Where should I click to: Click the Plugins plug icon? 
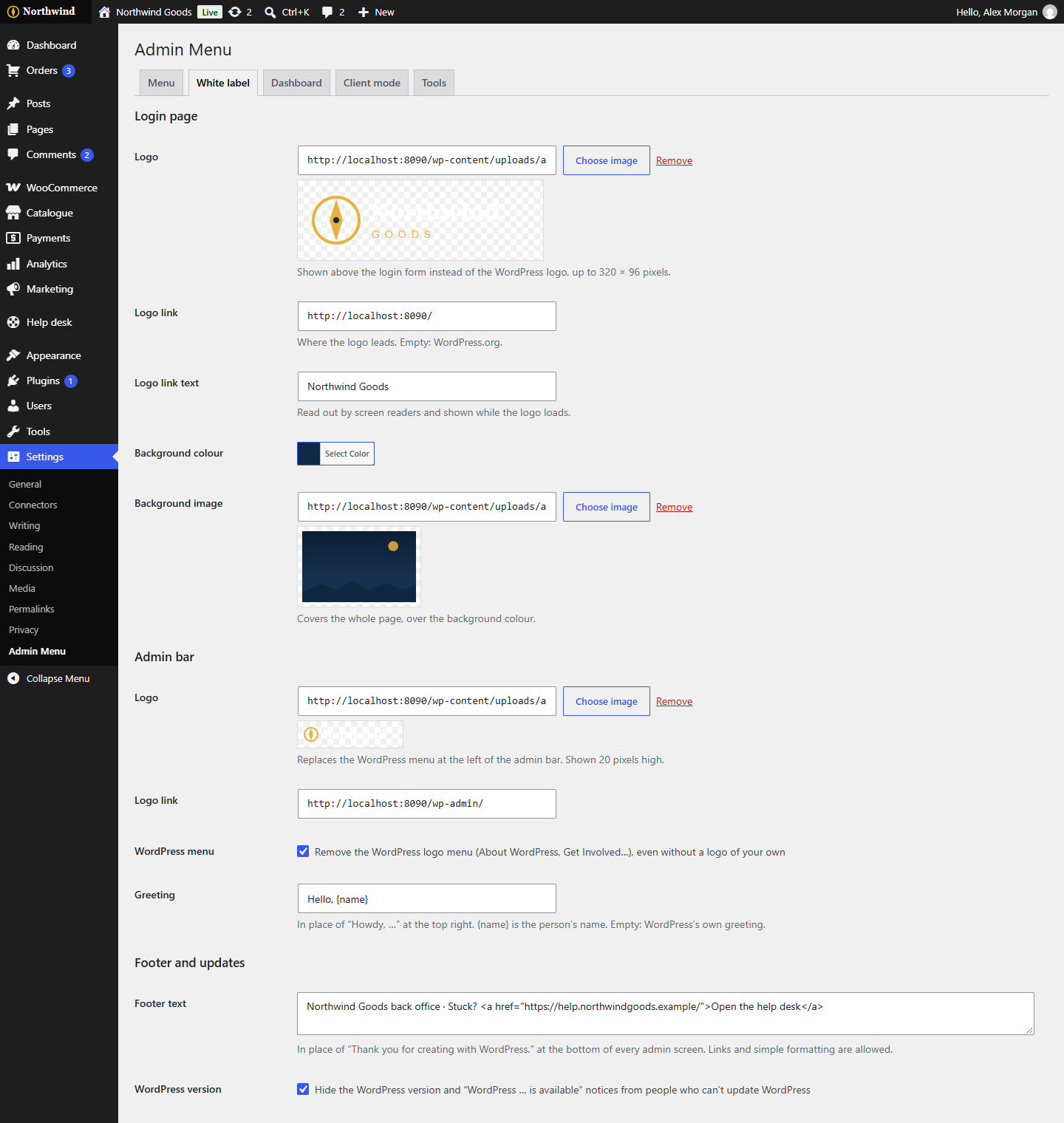(13, 380)
